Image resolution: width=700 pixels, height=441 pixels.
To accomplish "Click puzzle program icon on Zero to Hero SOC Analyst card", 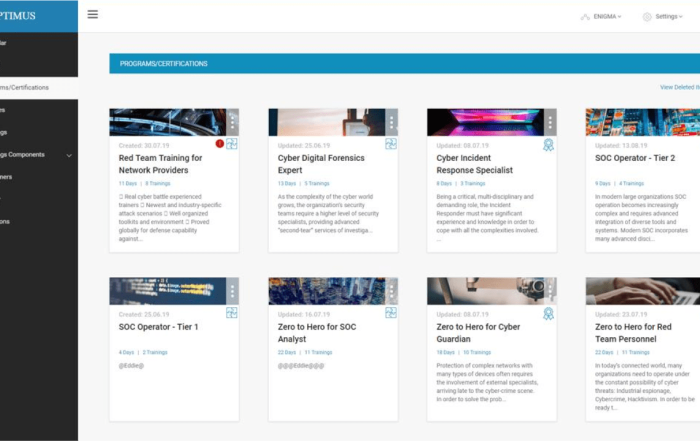I will 391,312.
